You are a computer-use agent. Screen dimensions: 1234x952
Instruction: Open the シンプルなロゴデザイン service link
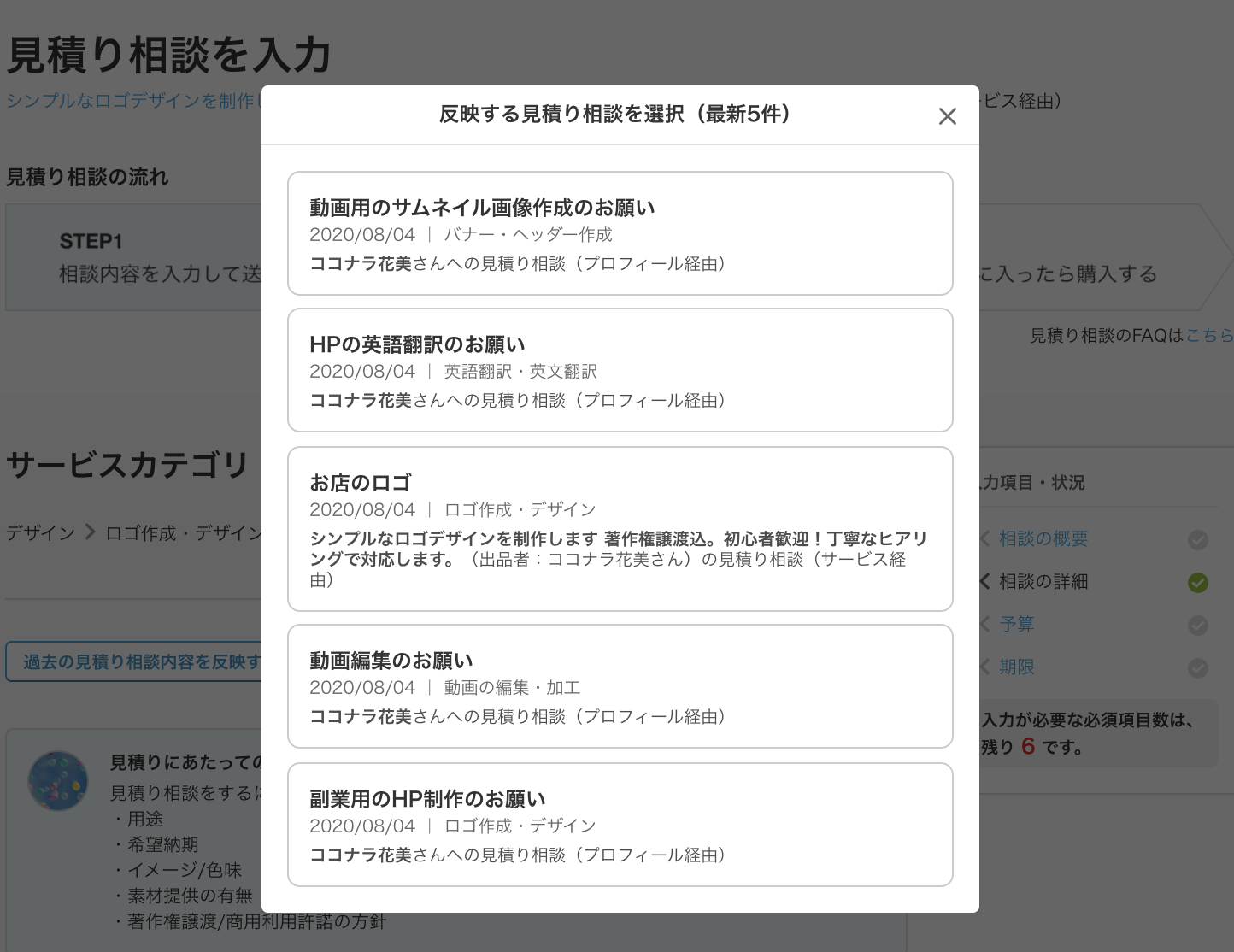(x=130, y=101)
